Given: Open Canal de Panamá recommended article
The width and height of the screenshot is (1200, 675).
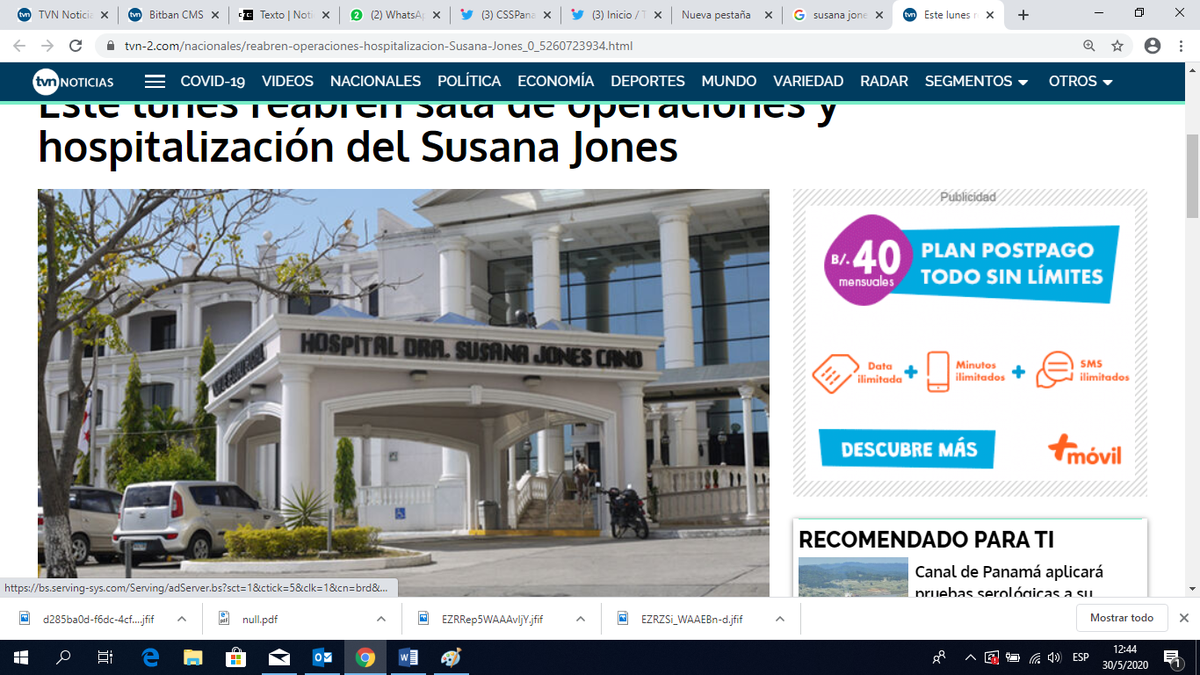Looking at the screenshot, I should click(x=1008, y=573).
